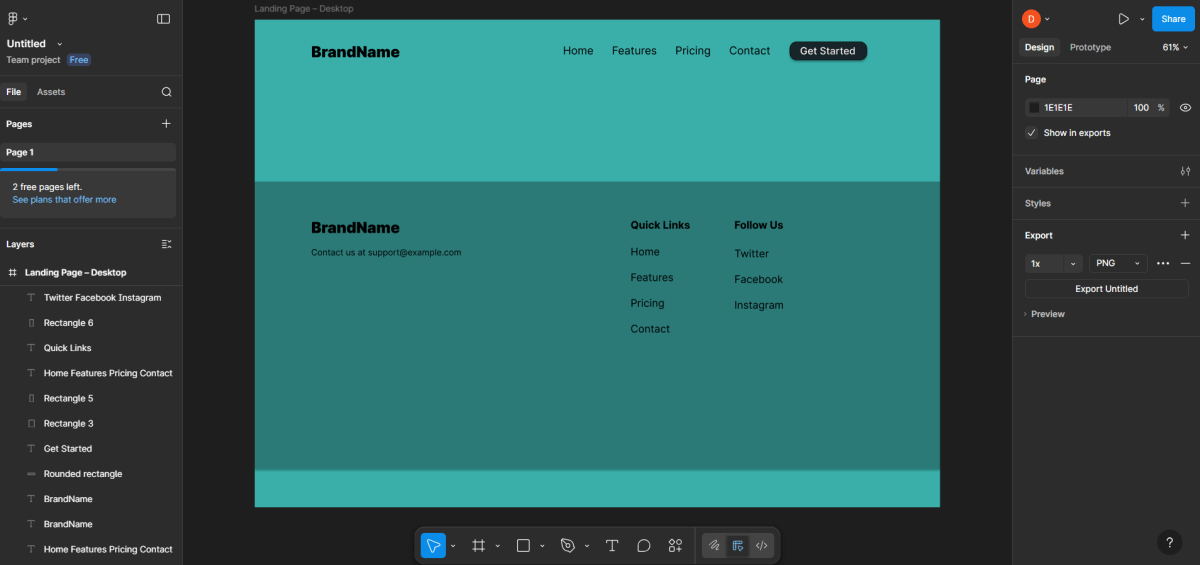Select the Frame tool
This screenshot has width=1200, height=565.
(x=479, y=545)
